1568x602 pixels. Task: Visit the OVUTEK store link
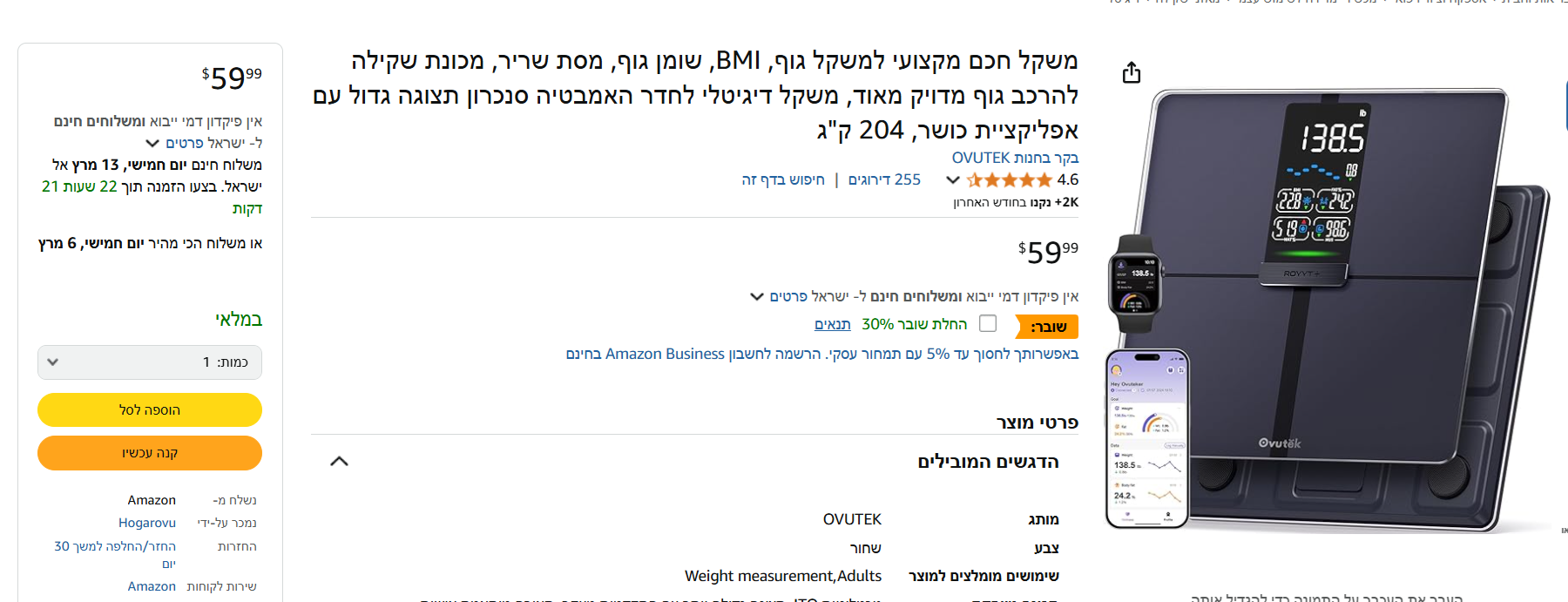1015,158
